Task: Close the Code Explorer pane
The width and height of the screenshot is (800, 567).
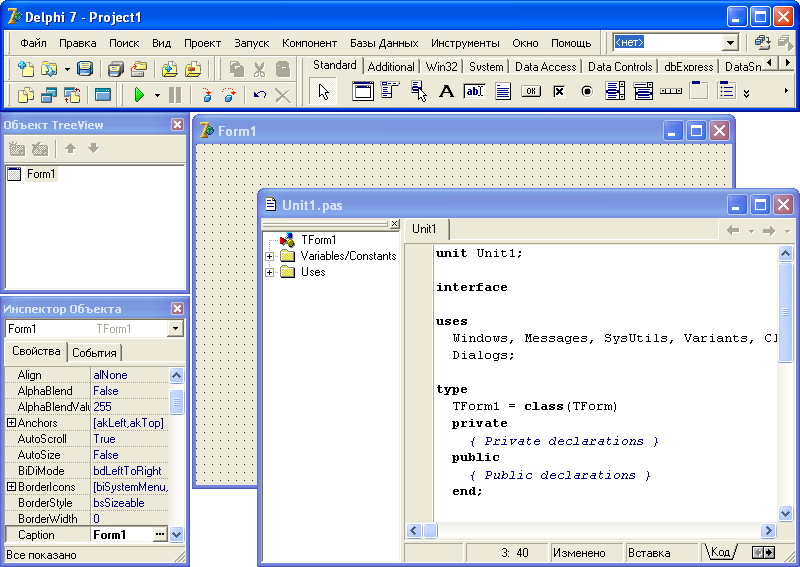Action: coord(394,224)
